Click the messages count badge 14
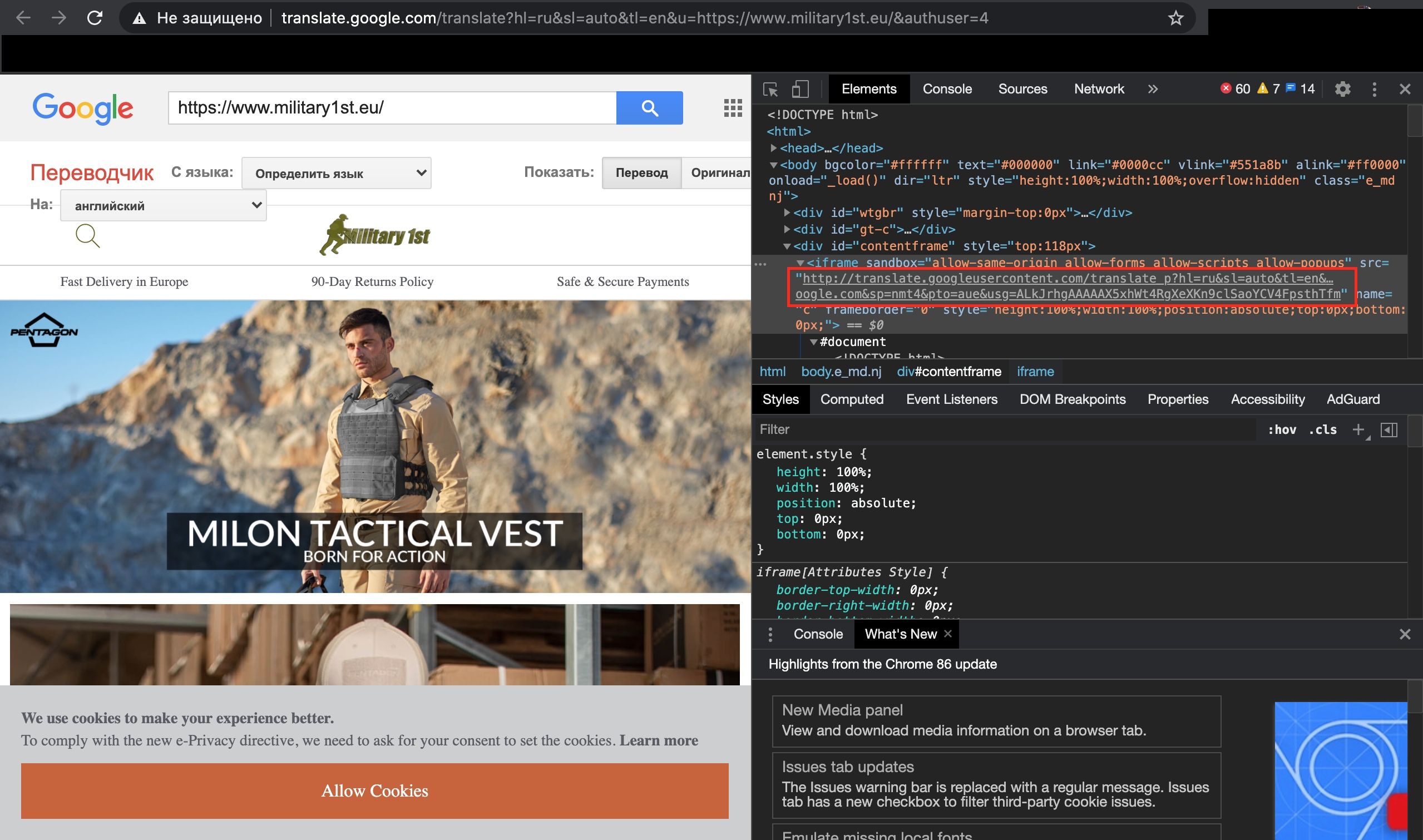The image size is (1423, 840). click(1300, 88)
